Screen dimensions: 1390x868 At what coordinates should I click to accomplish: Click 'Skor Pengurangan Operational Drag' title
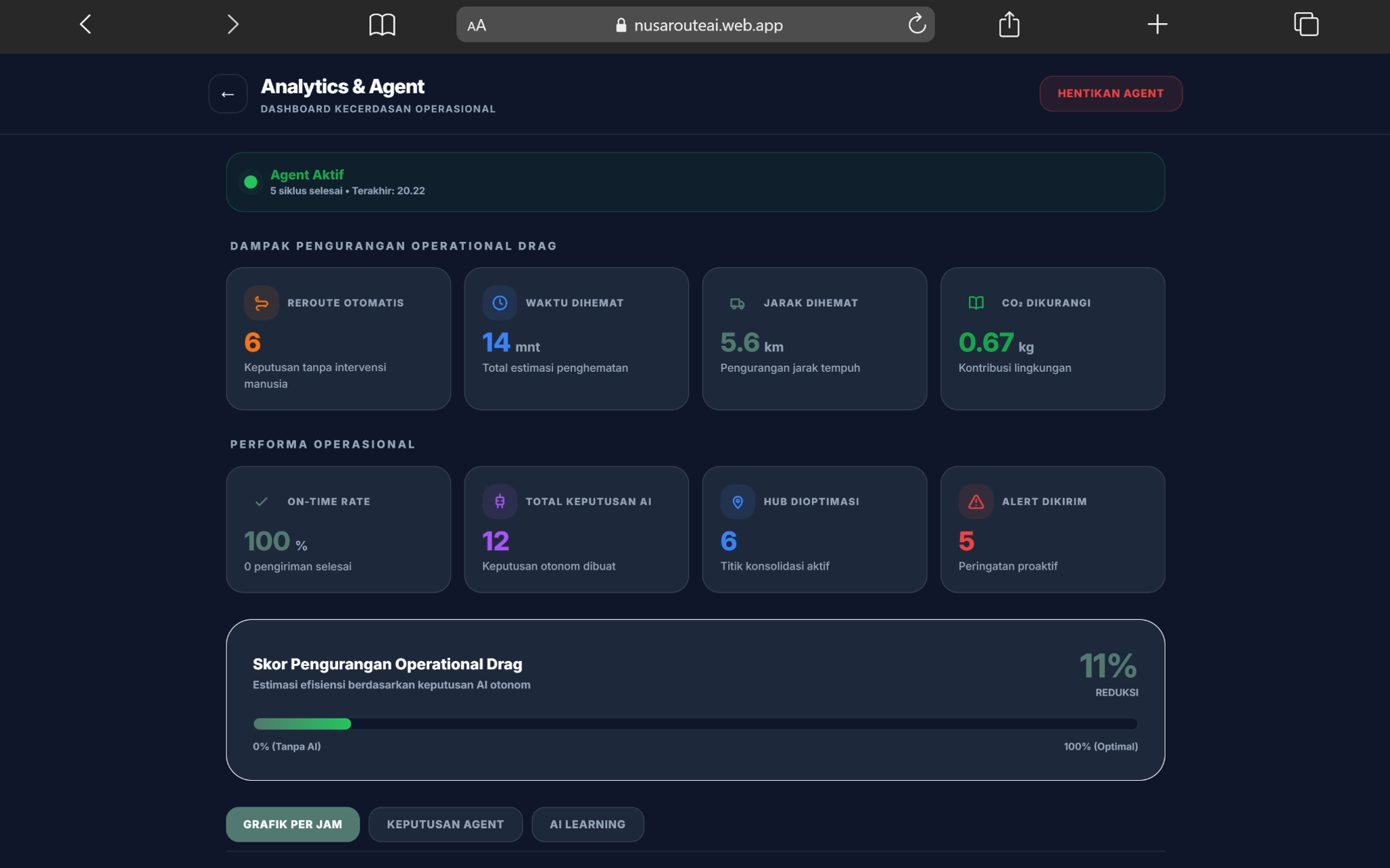(x=387, y=665)
